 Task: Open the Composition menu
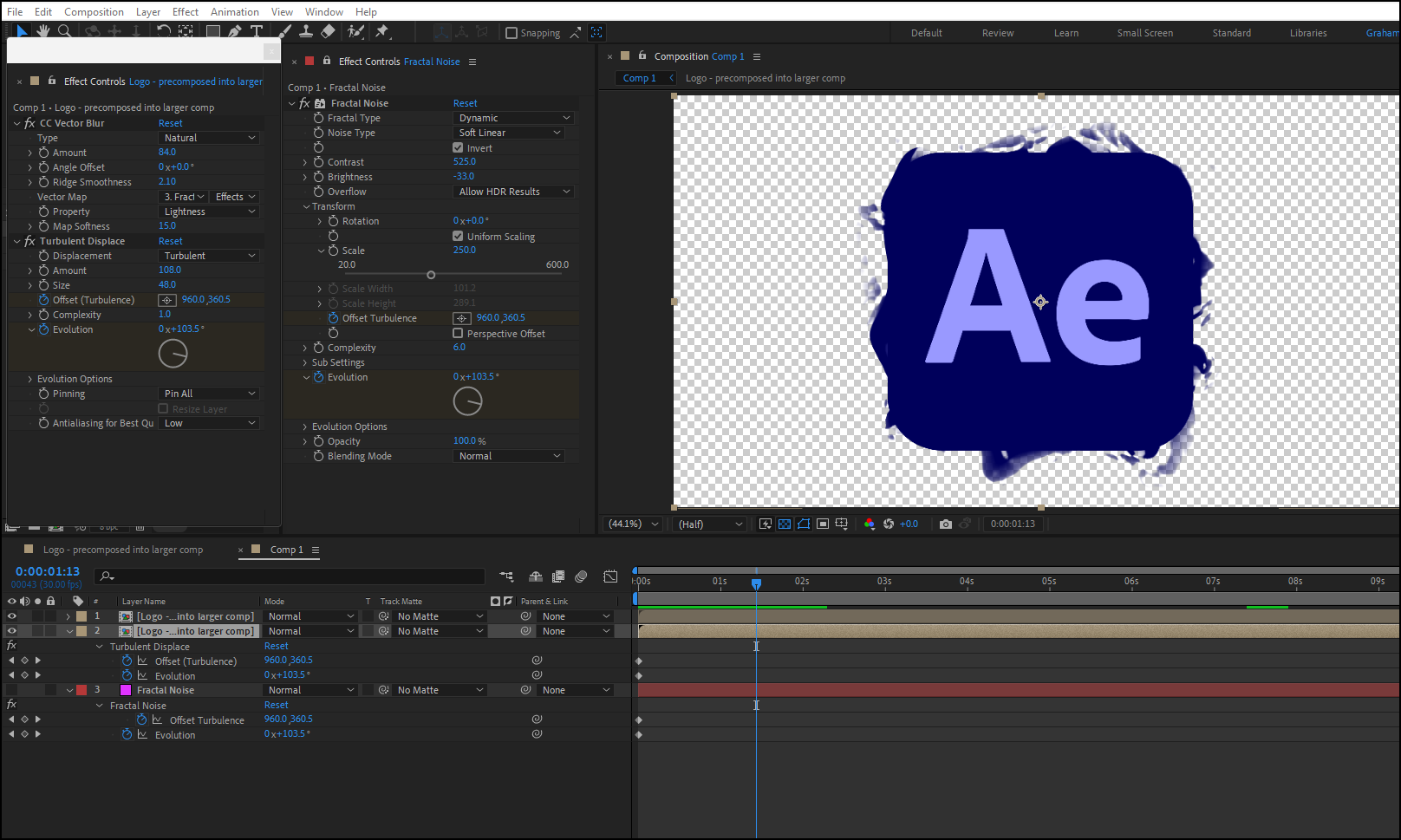point(94,11)
